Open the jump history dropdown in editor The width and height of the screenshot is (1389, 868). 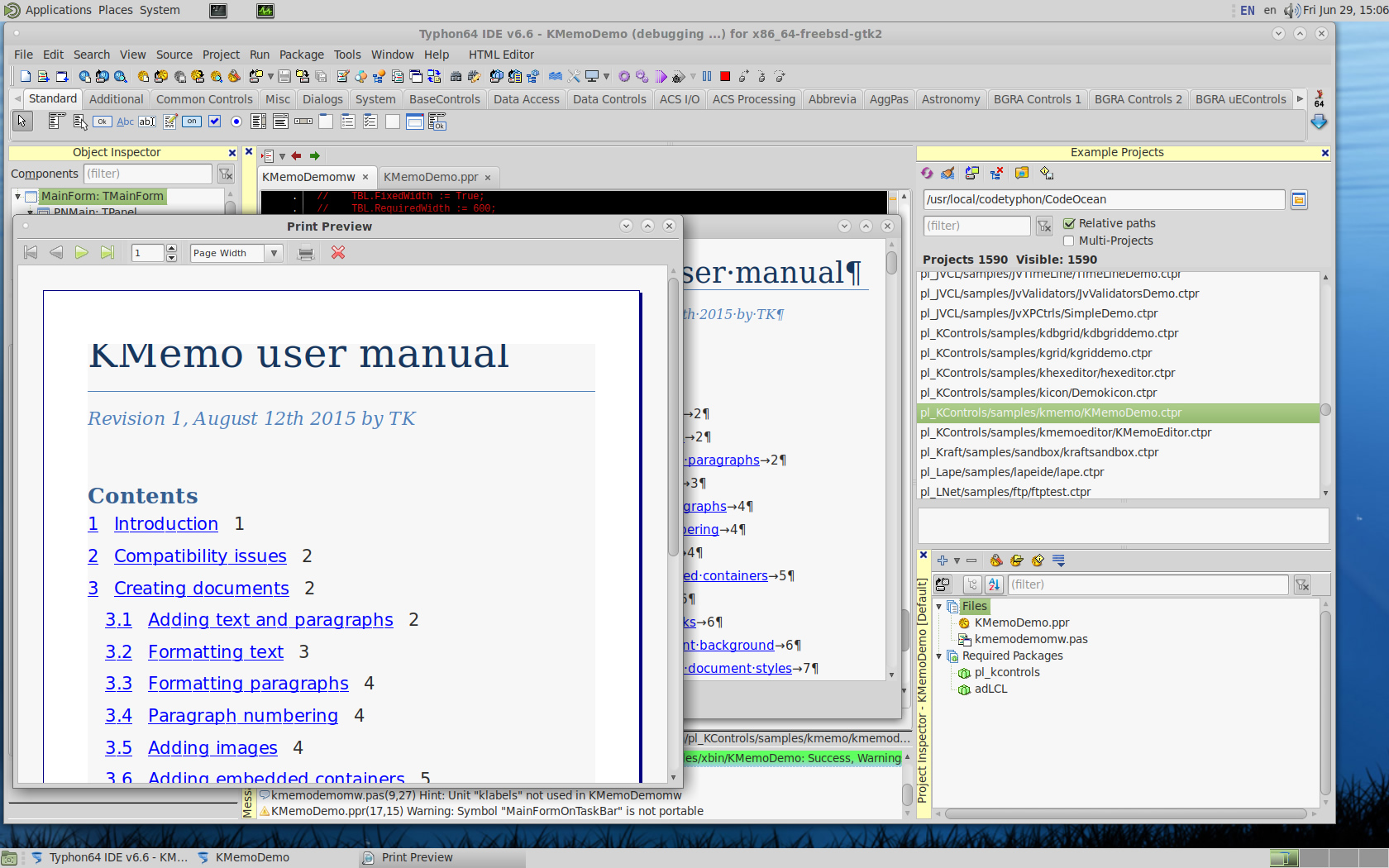pos(282,155)
